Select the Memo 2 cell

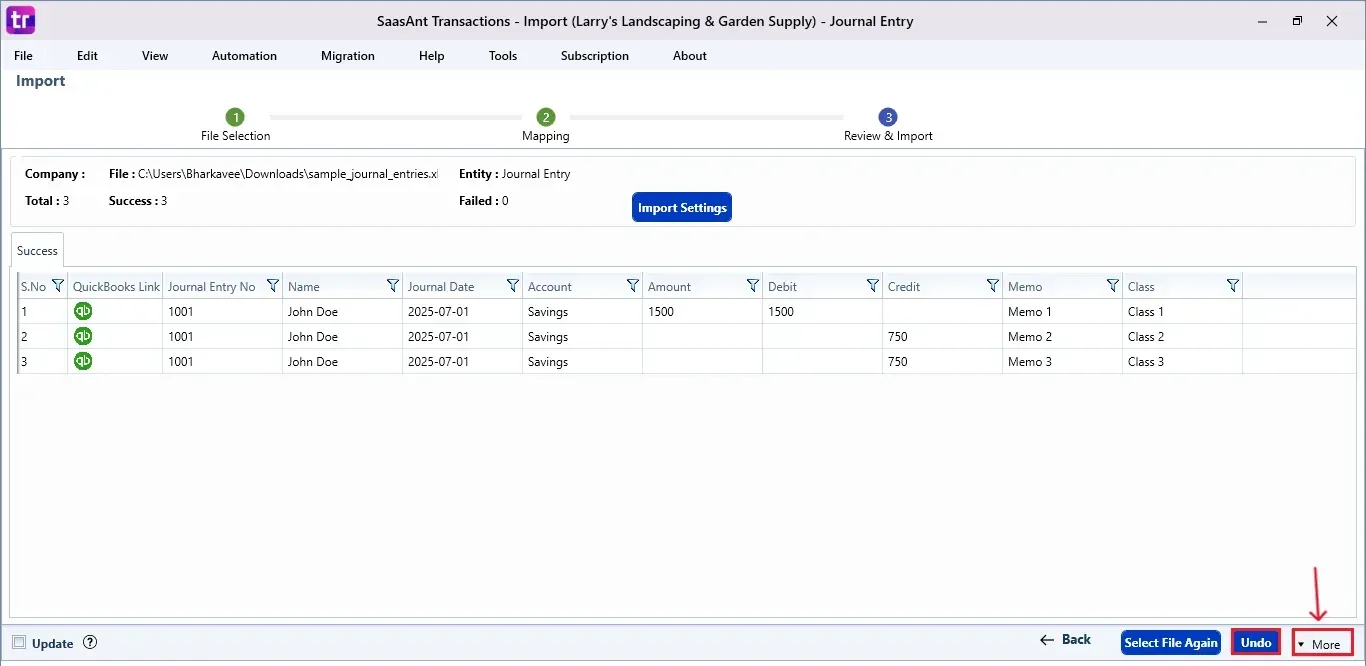click(x=1062, y=336)
